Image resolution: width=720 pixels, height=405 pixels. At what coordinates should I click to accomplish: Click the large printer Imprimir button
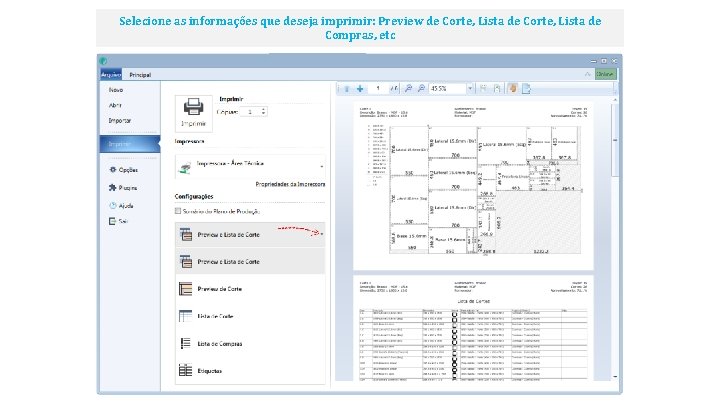click(193, 113)
